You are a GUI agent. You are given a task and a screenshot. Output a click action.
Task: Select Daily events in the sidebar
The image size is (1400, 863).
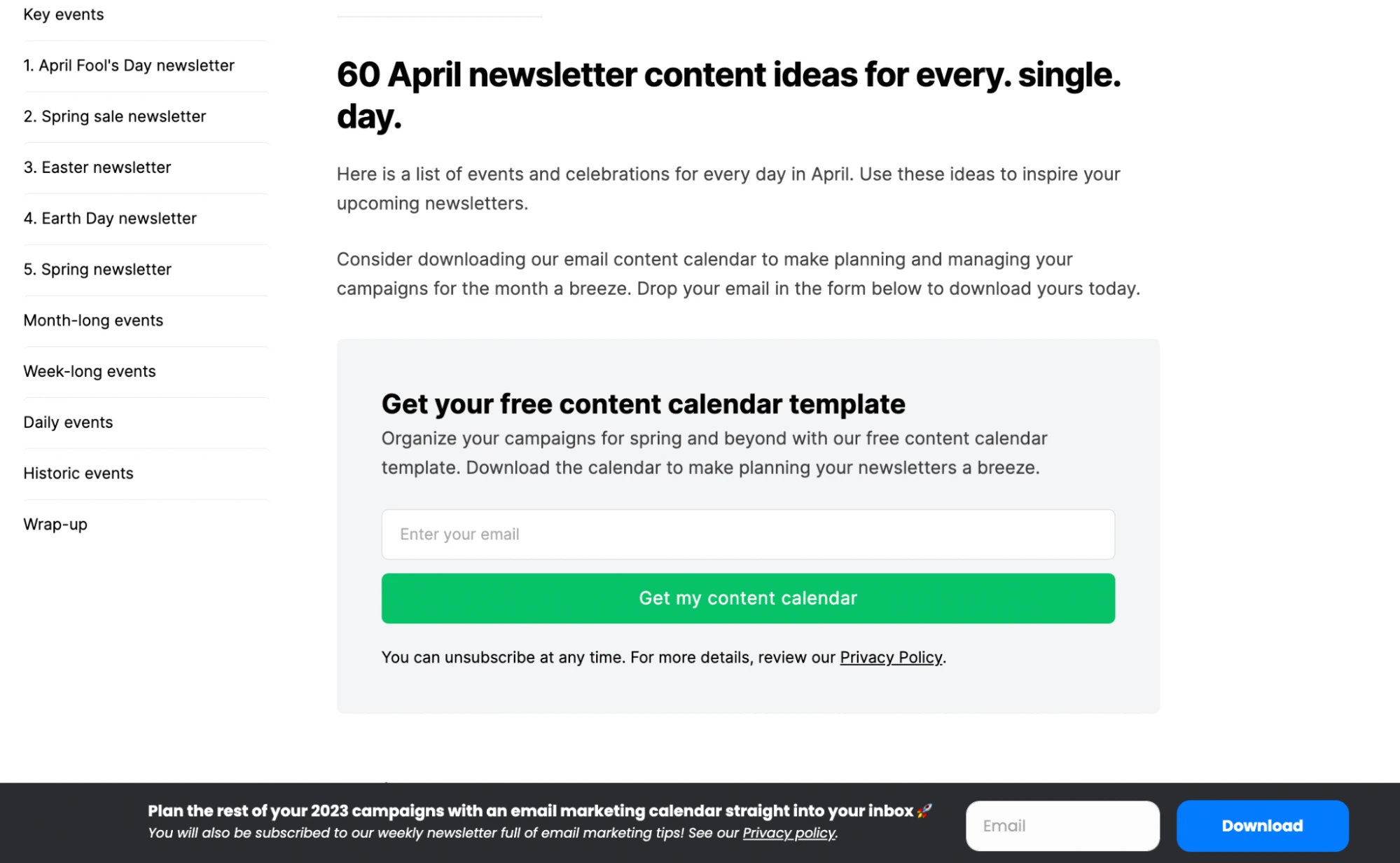68,423
